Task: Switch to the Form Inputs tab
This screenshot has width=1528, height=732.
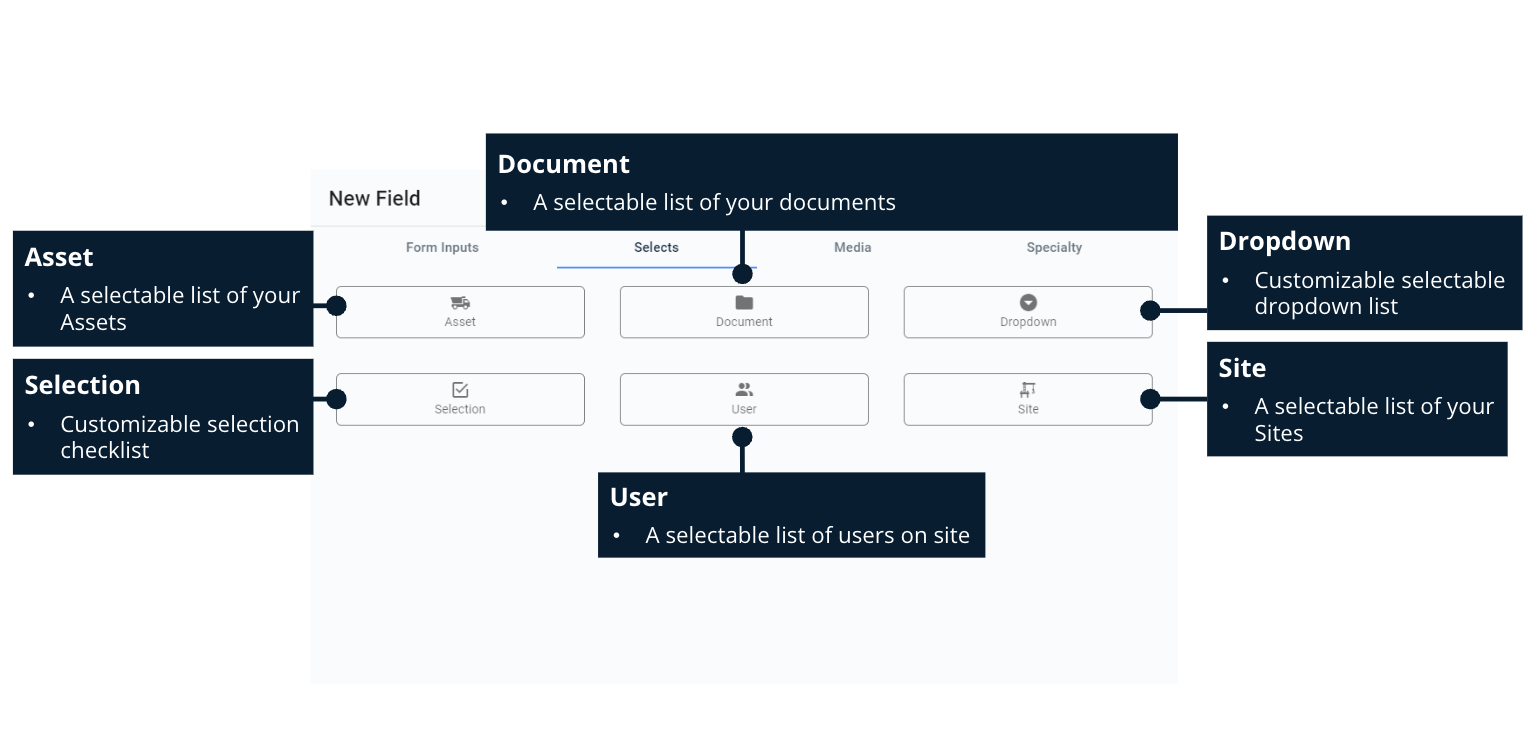Action: (442, 247)
